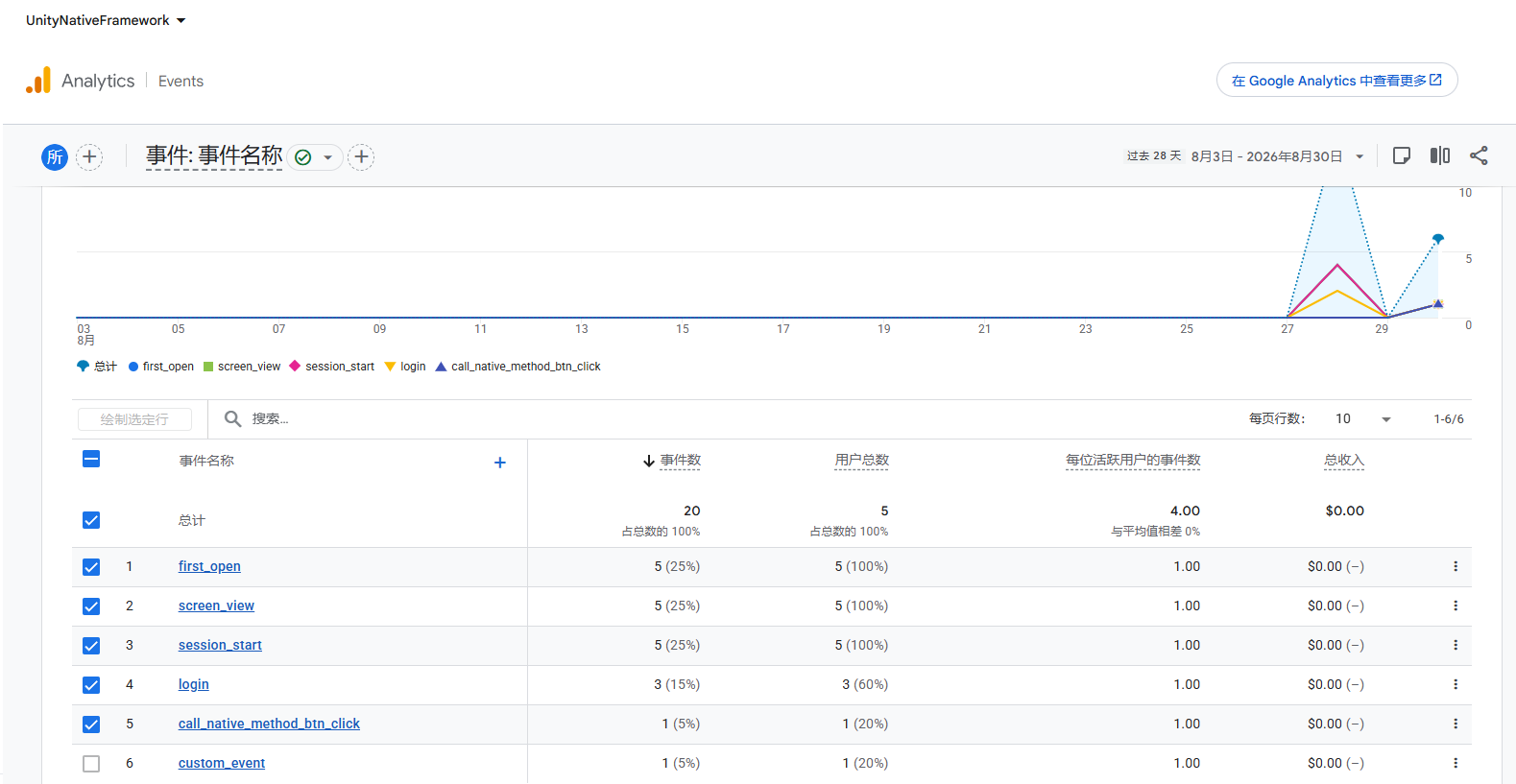
Task: Open the custom_event event link
Action: (222, 763)
